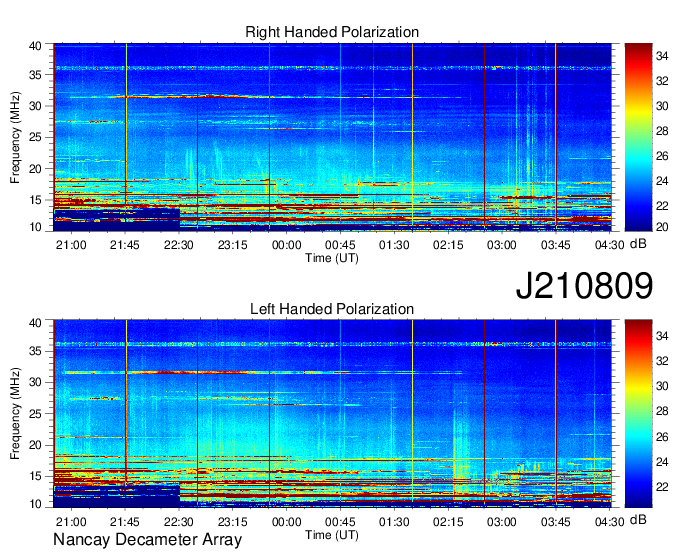Click the 20 MHz tick of Left Handed plot
The image size is (680, 552).
point(35,445)
